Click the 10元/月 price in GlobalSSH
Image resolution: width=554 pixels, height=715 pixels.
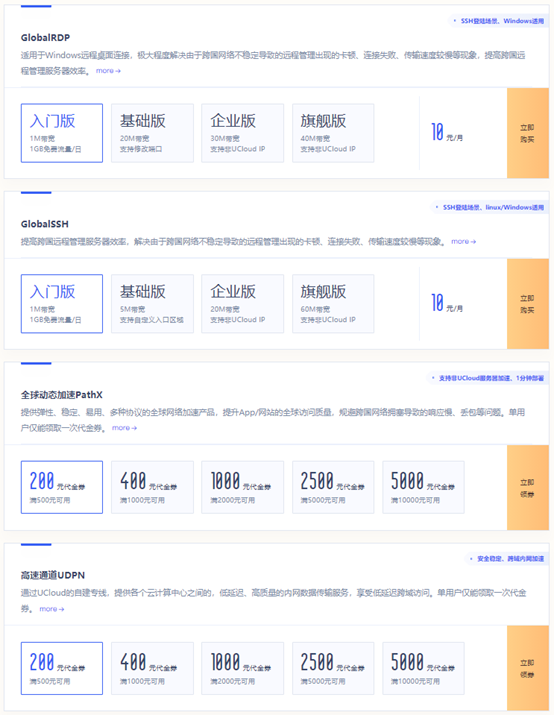point(447,303)
